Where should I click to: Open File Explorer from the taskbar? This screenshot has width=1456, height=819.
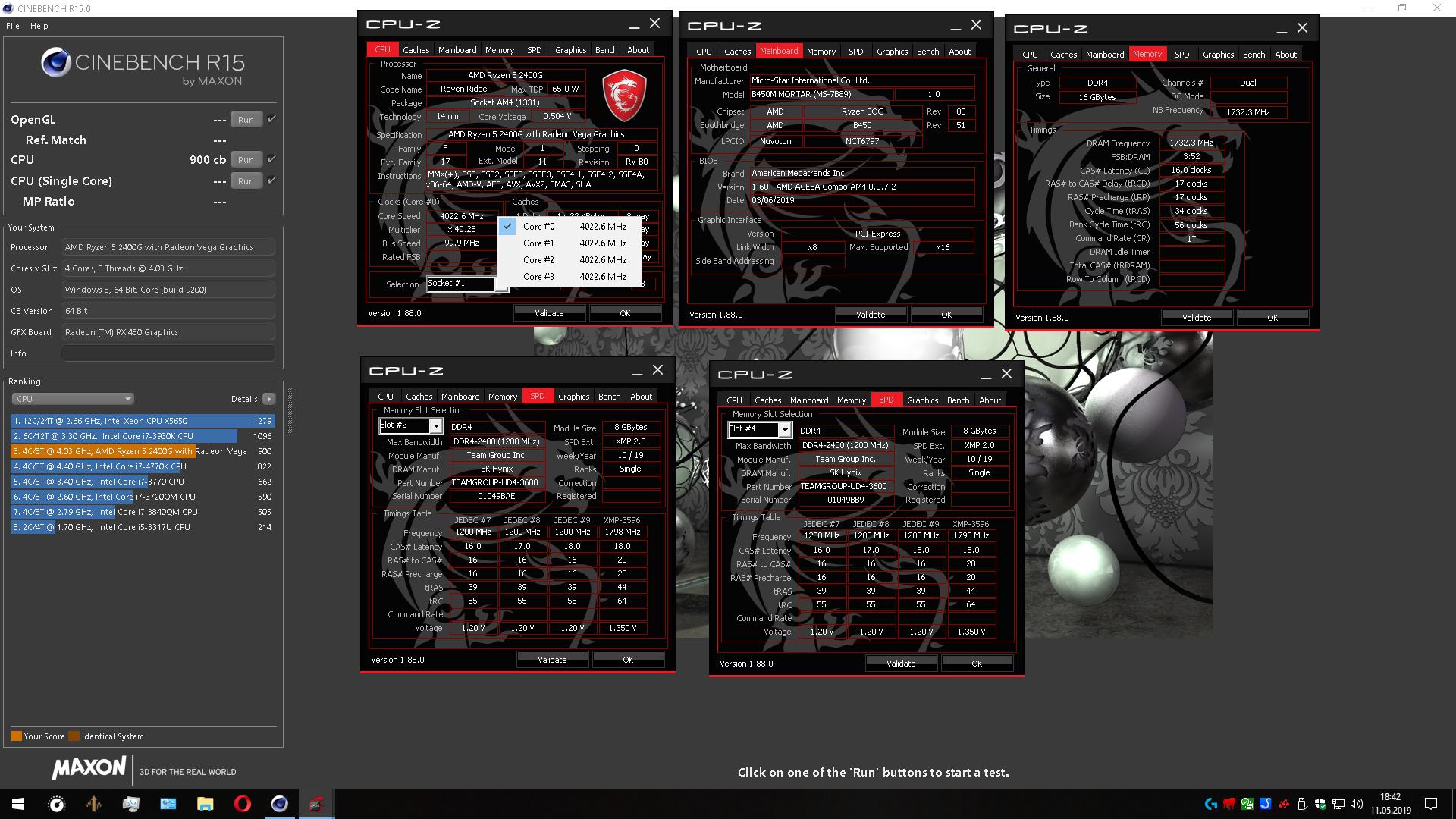point(205,804)
